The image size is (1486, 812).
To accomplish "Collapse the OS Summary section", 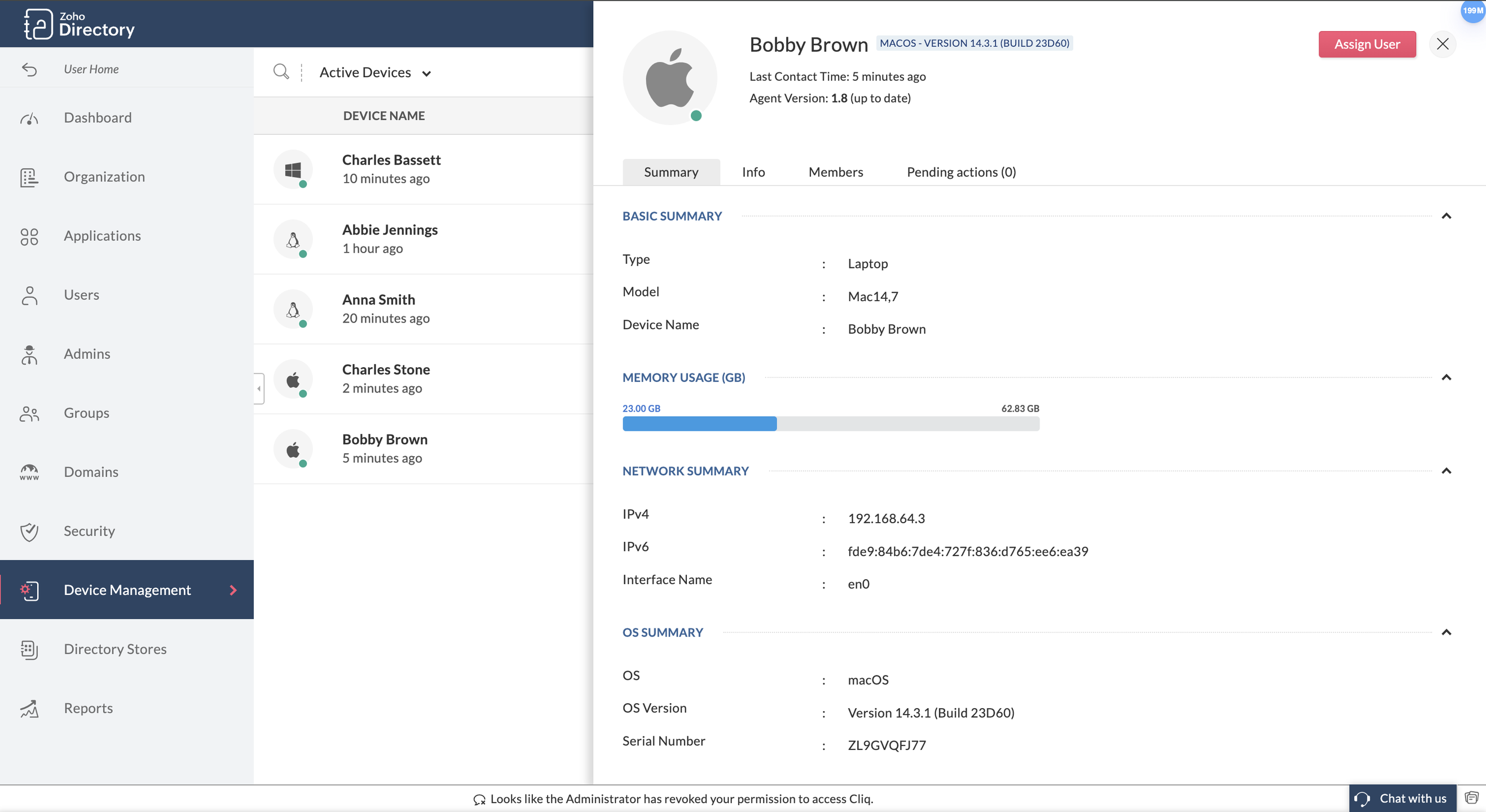I will [x=1445, y=633].
